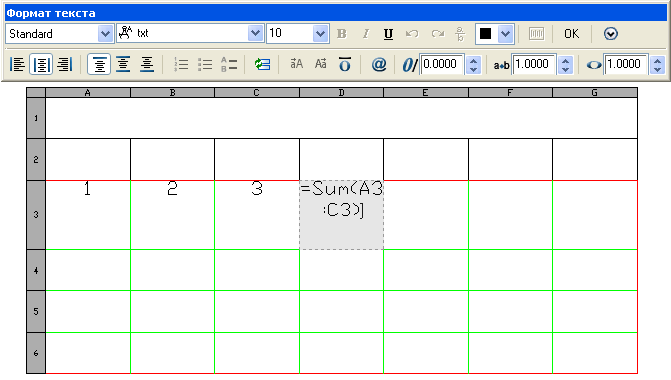
Task: Click the merged title cell in row 1
Action: point(341,118)
